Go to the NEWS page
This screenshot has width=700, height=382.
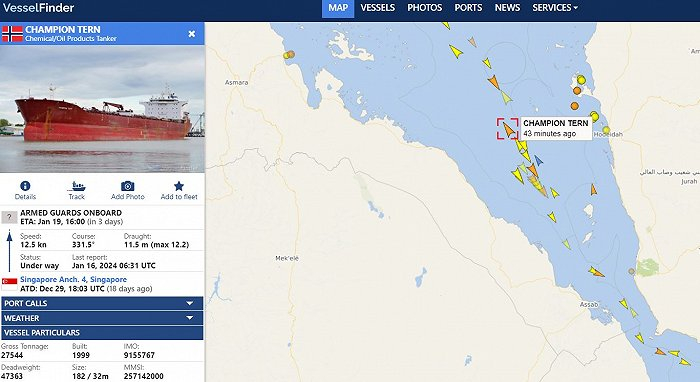(507, 8)
